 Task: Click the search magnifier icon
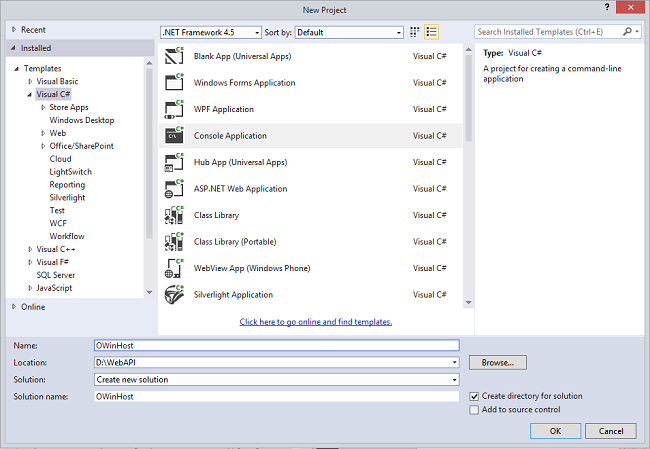(627, 32)
